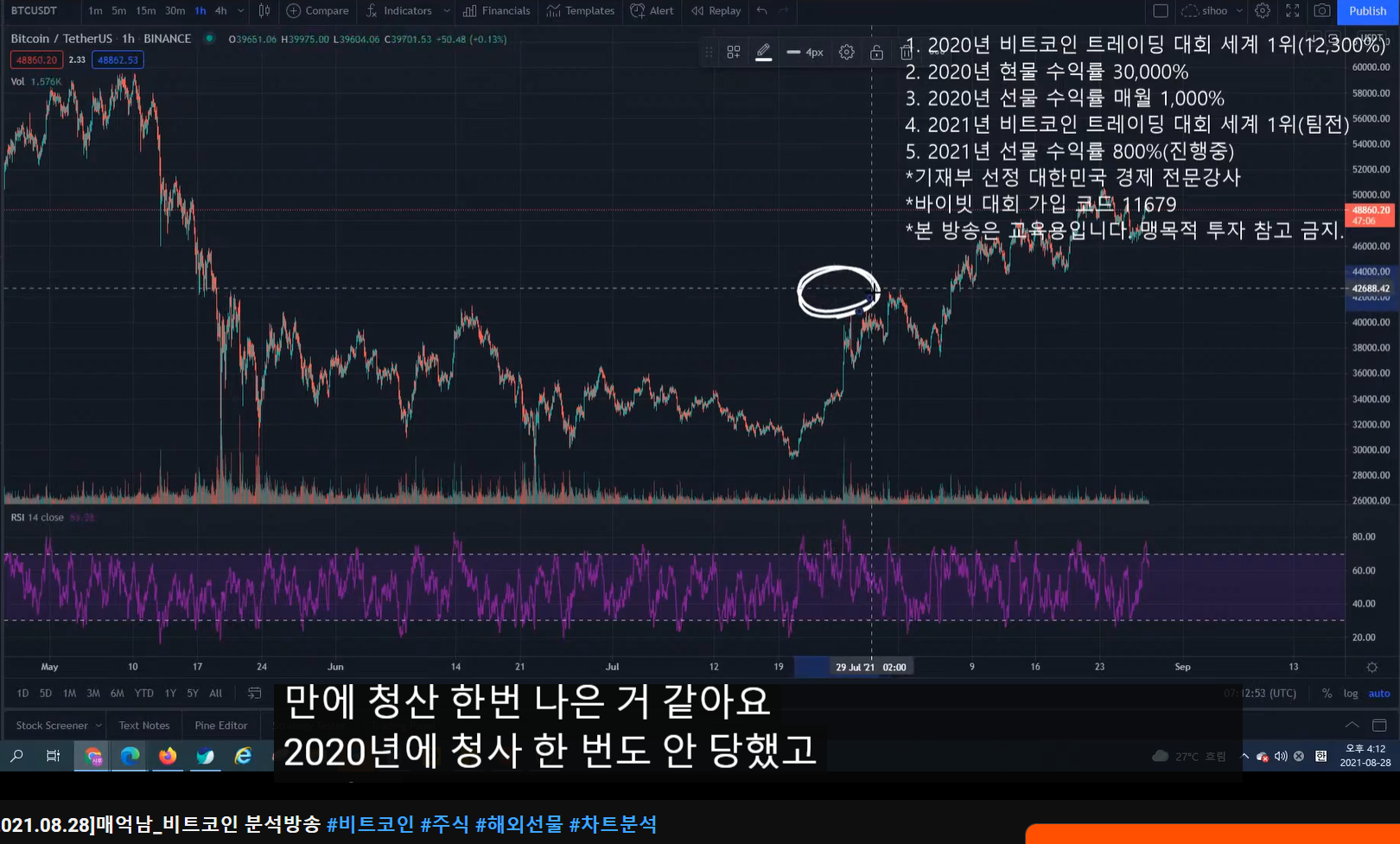The width and height of the screenshot is (1400, 844).
Task: Select the 5m timeframe
Action: pyautogui.click(x=119, y=11)
